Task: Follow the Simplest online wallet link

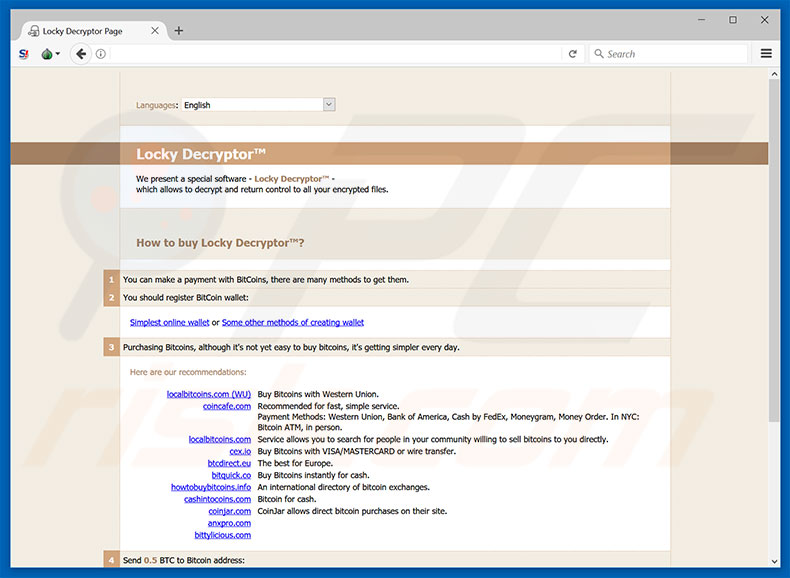Action: [169, 323]
